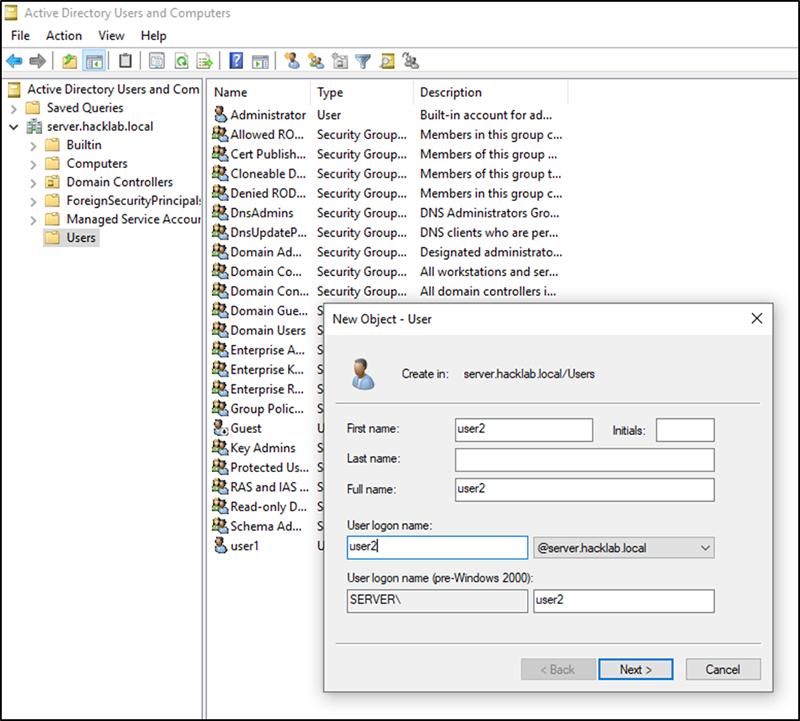The image size is (800, 721).
Task: Select the Read-only D... list entry
Action: tap(268, 506)
